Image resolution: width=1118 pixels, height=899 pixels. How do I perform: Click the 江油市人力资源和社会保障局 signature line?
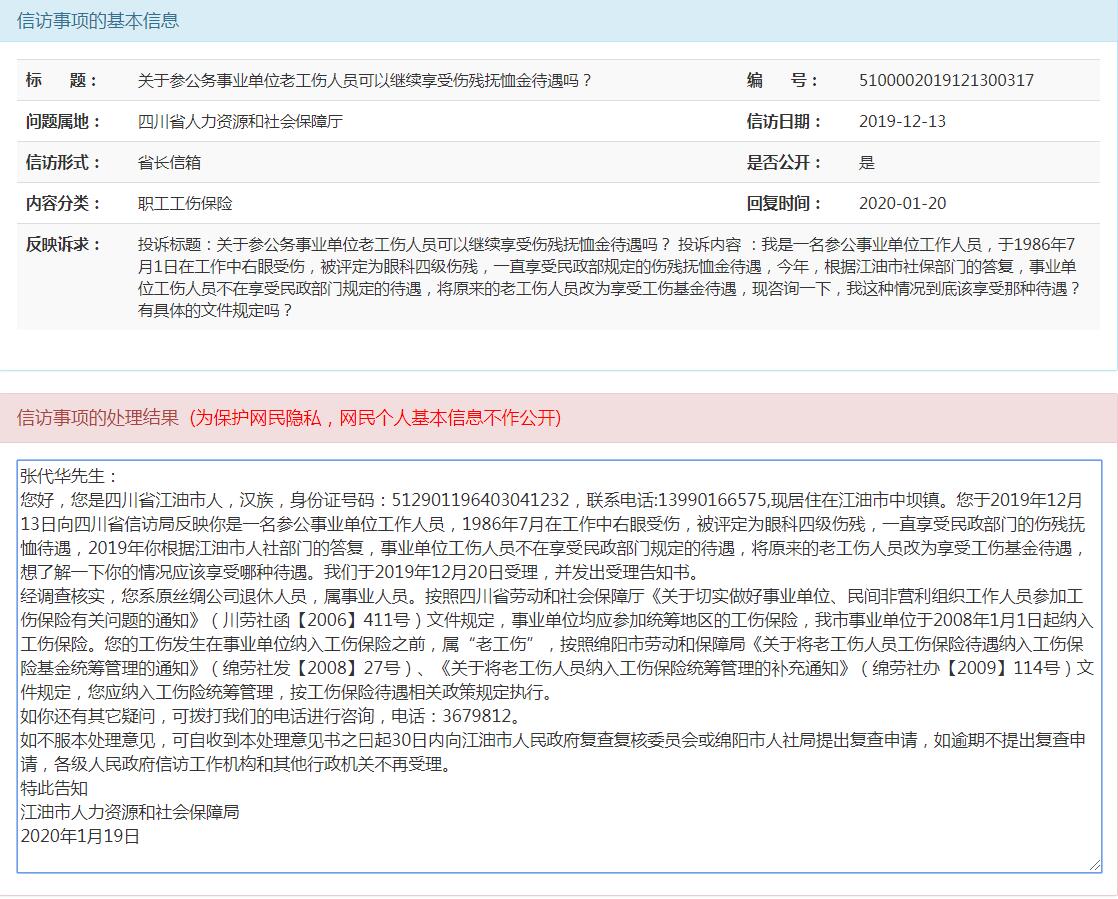pyautogui.click(x=130, y=812)
